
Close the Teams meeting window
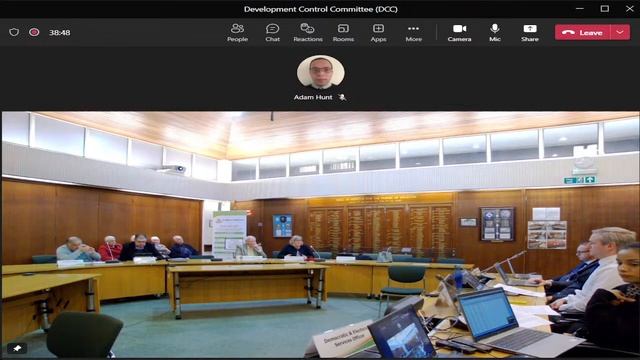[x=629, y=9]
